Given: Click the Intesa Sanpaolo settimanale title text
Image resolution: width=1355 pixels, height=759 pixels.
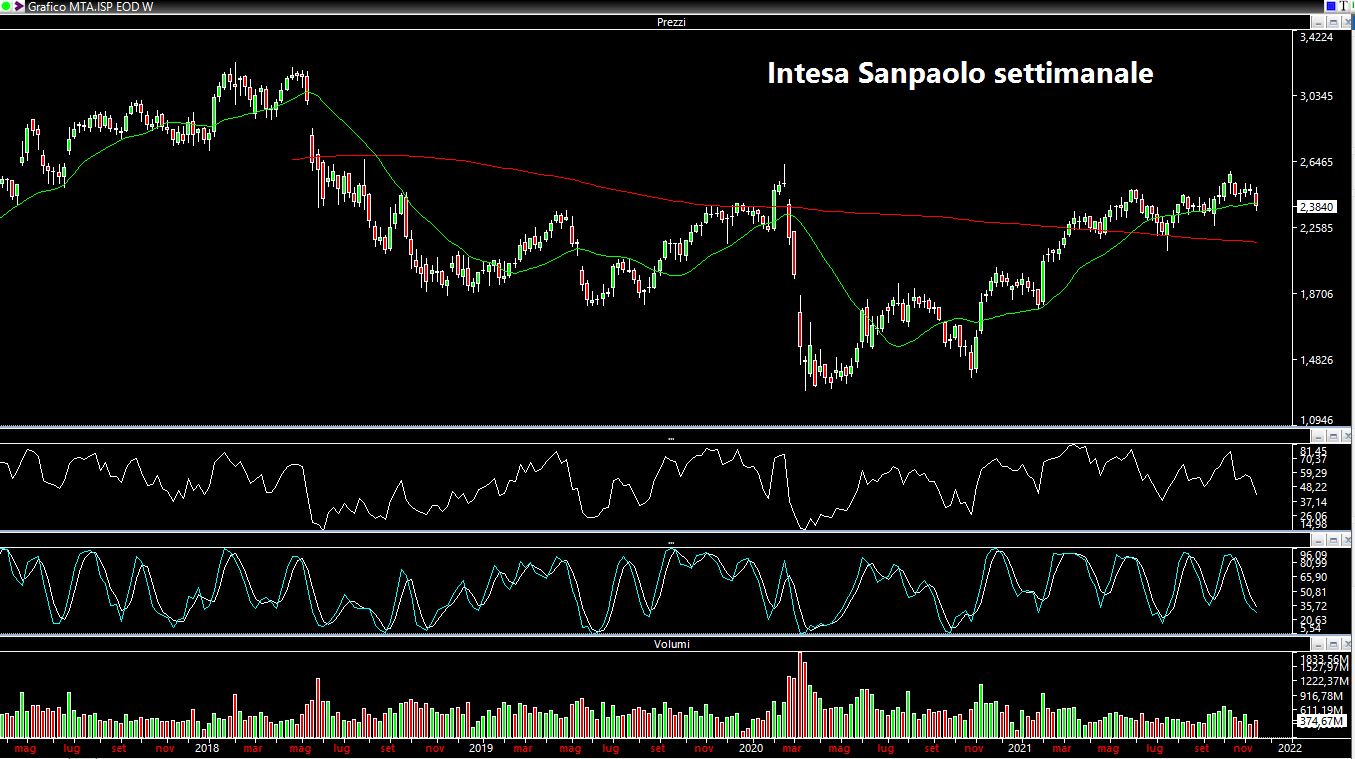Looking at the screenshot, I should click(960, 74).
